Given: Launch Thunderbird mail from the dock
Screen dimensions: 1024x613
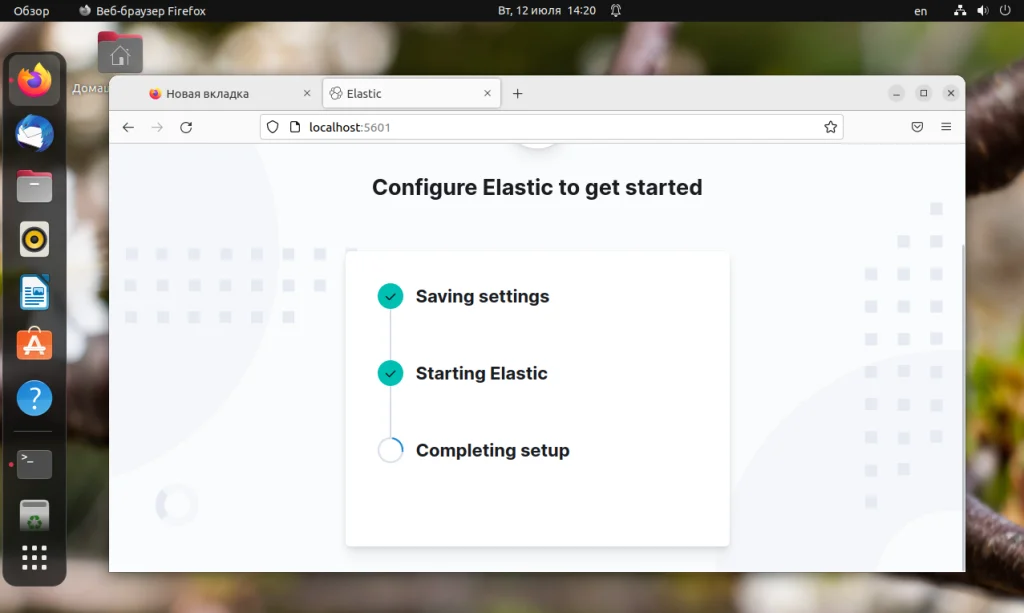Looking at the screenshot, I should click(x=34, y=133).
